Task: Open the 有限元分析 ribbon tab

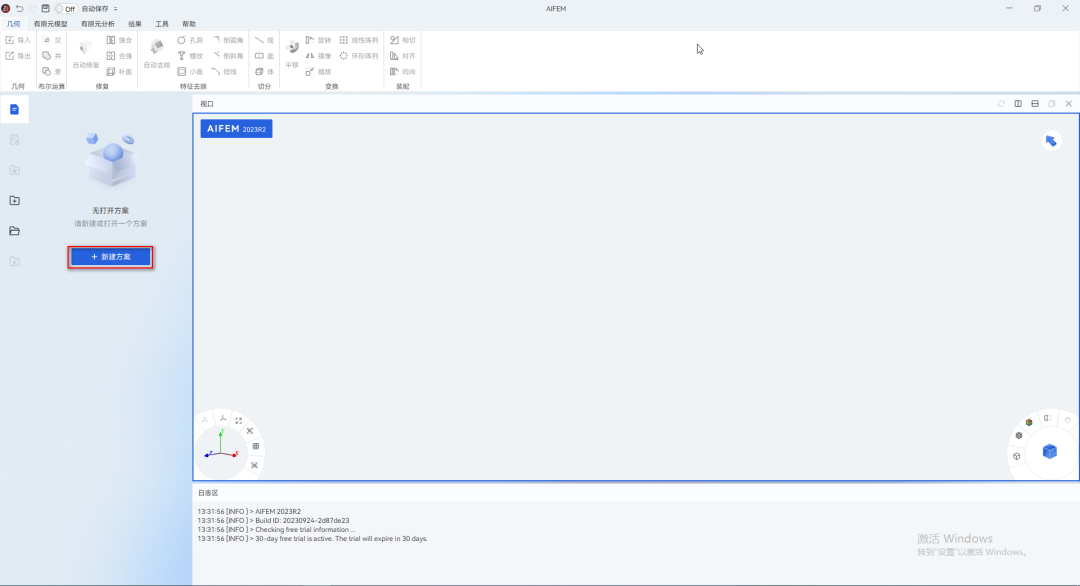Action: [x=98, y=24]
